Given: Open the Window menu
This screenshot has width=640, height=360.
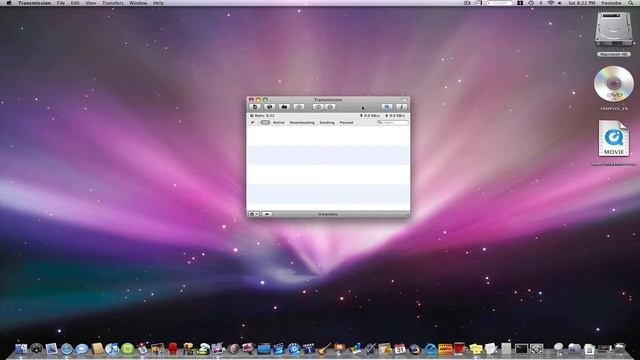Looking at the screenshot, I should tap(138, 3).
